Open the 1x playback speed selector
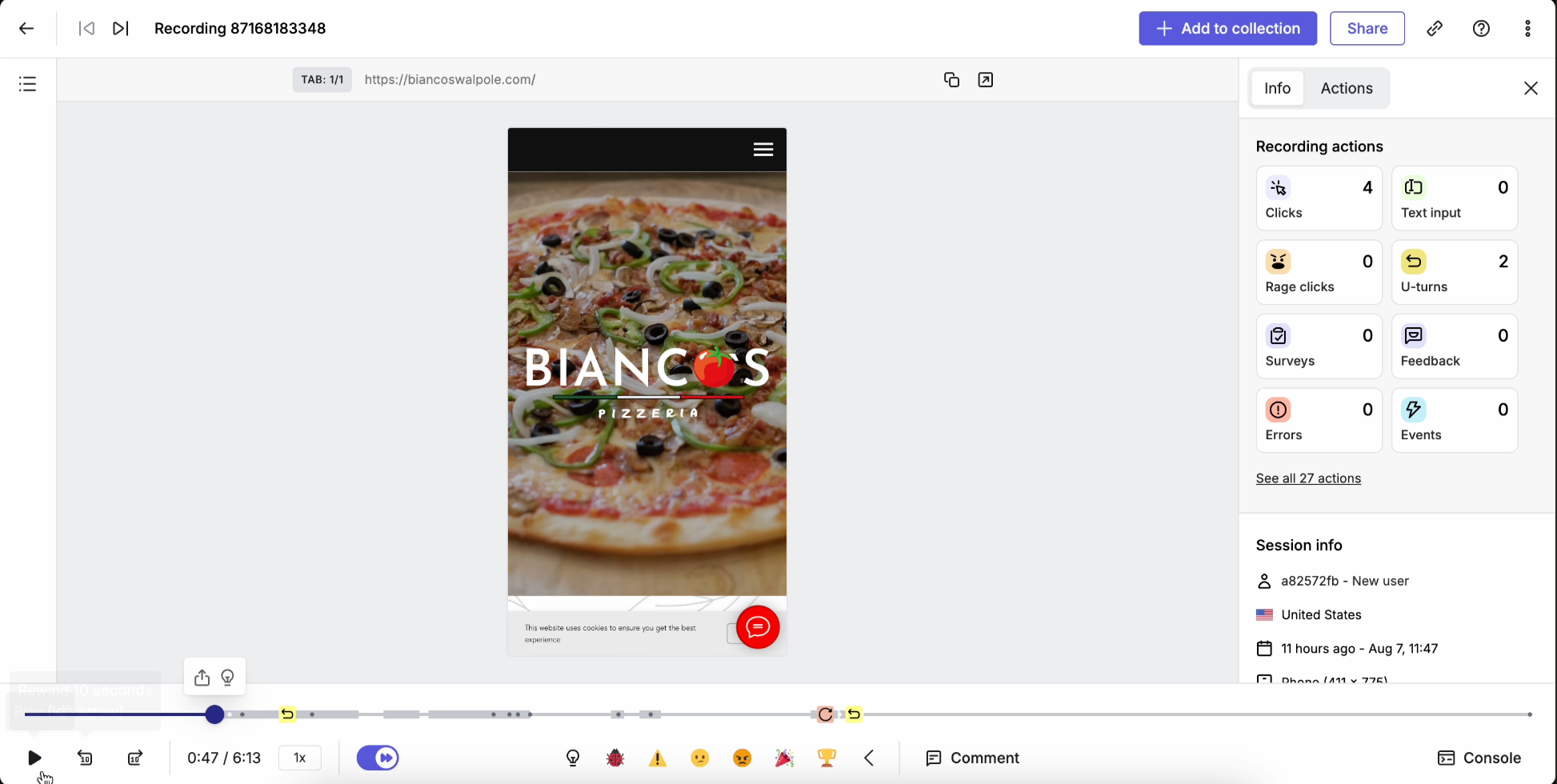Image resolution: width=1557 pixels, height=784 pixels. pos(300,758)
